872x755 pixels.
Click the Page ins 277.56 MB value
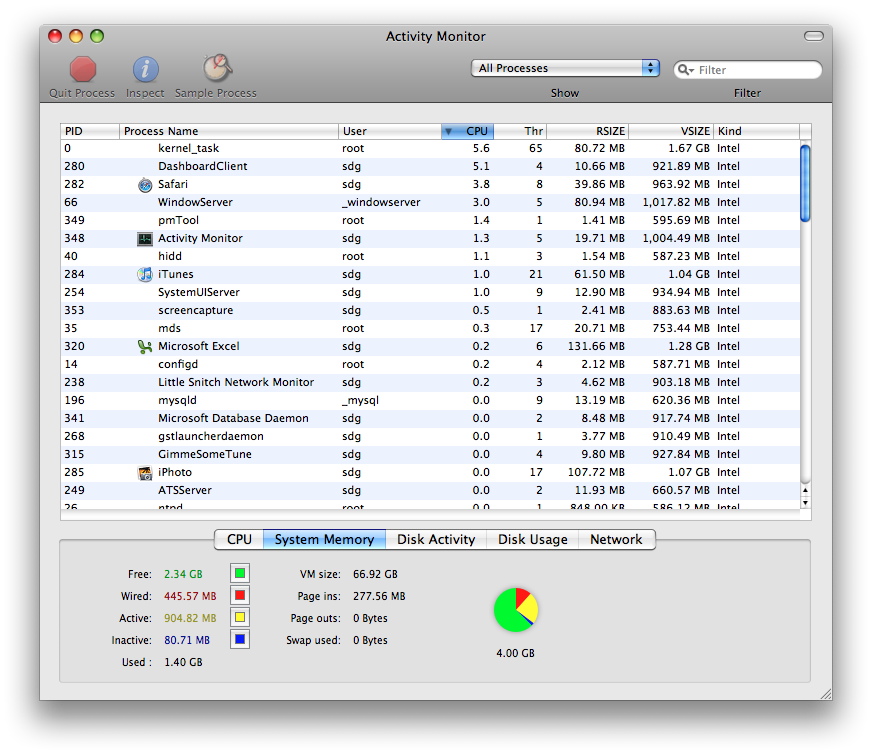point(379,597)
